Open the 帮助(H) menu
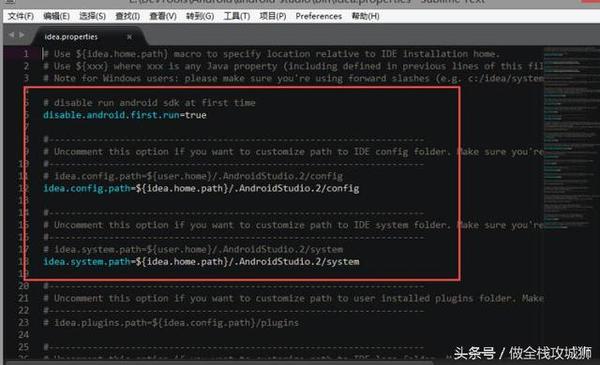 click(x=365, y=16)
